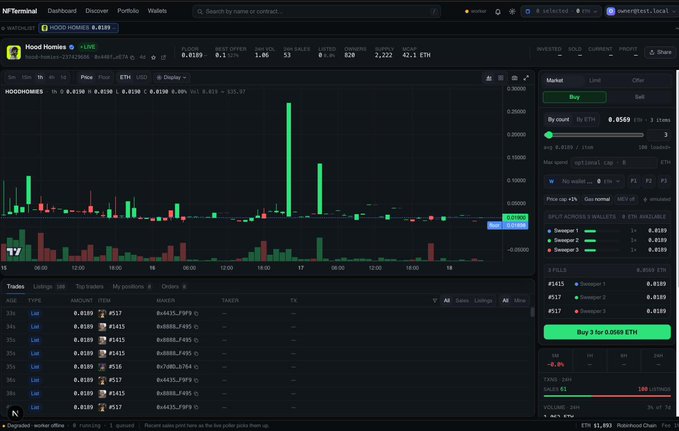Open the Discover page

pyautogui.click(x=97, y=11)
